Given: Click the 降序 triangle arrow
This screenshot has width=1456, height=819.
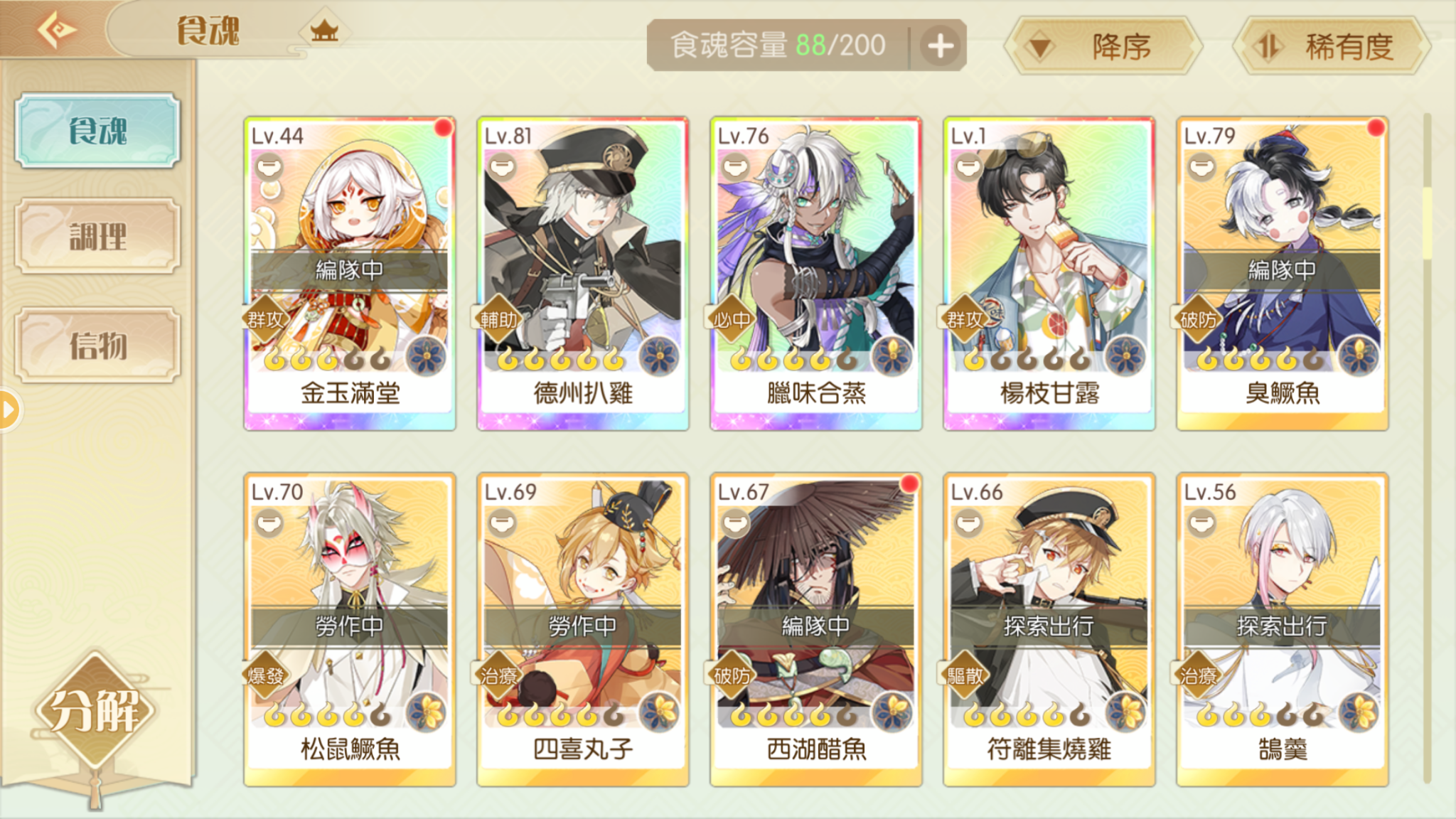Looking at the screenshot, I should [1040, 48].
